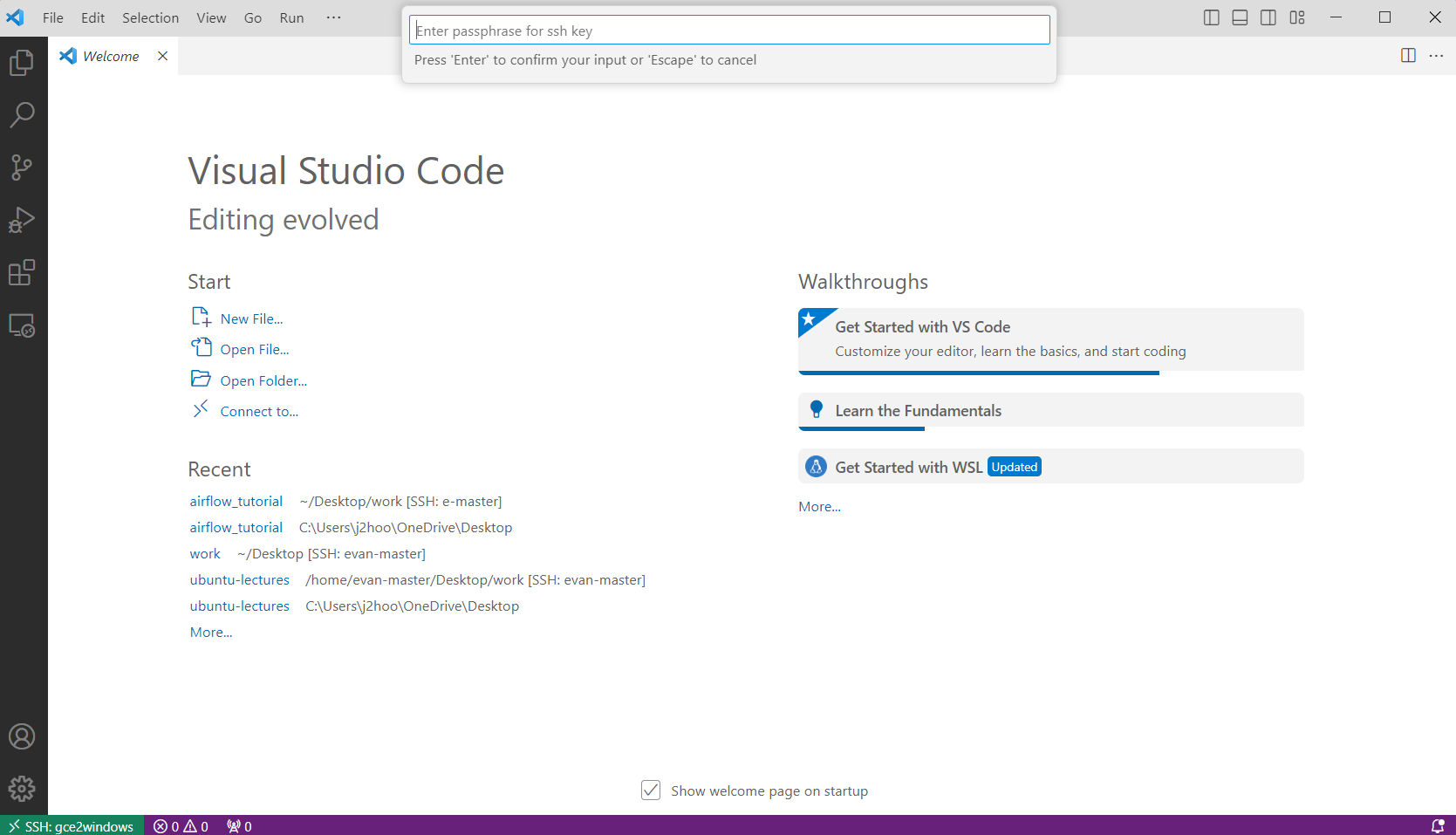The height and width of the screenshot is (835, 1456).
Task: Click the lightbulb icon for Fundamentals
Action: 817,409
